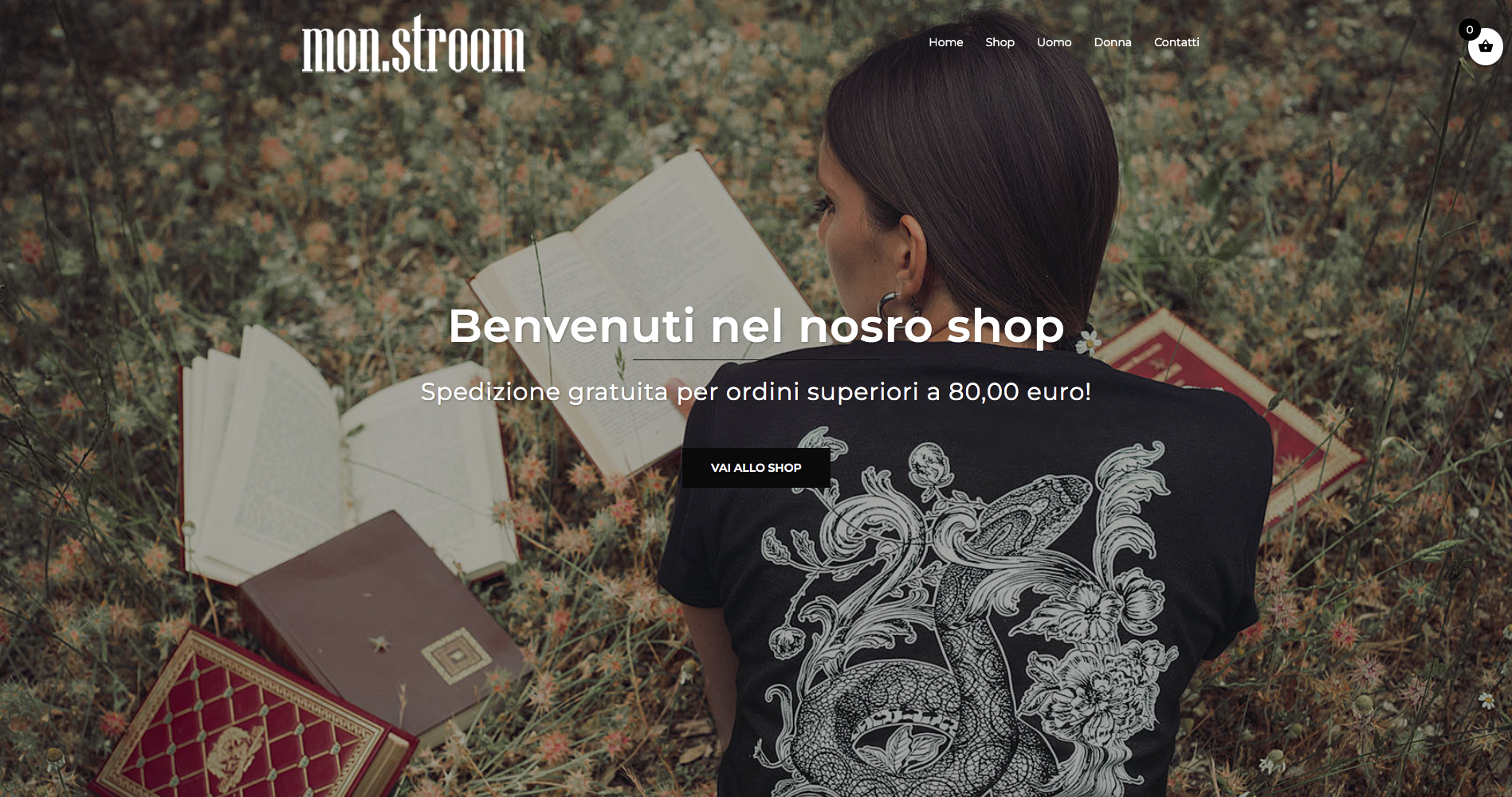Click the free shipping subtitle text

756,391
